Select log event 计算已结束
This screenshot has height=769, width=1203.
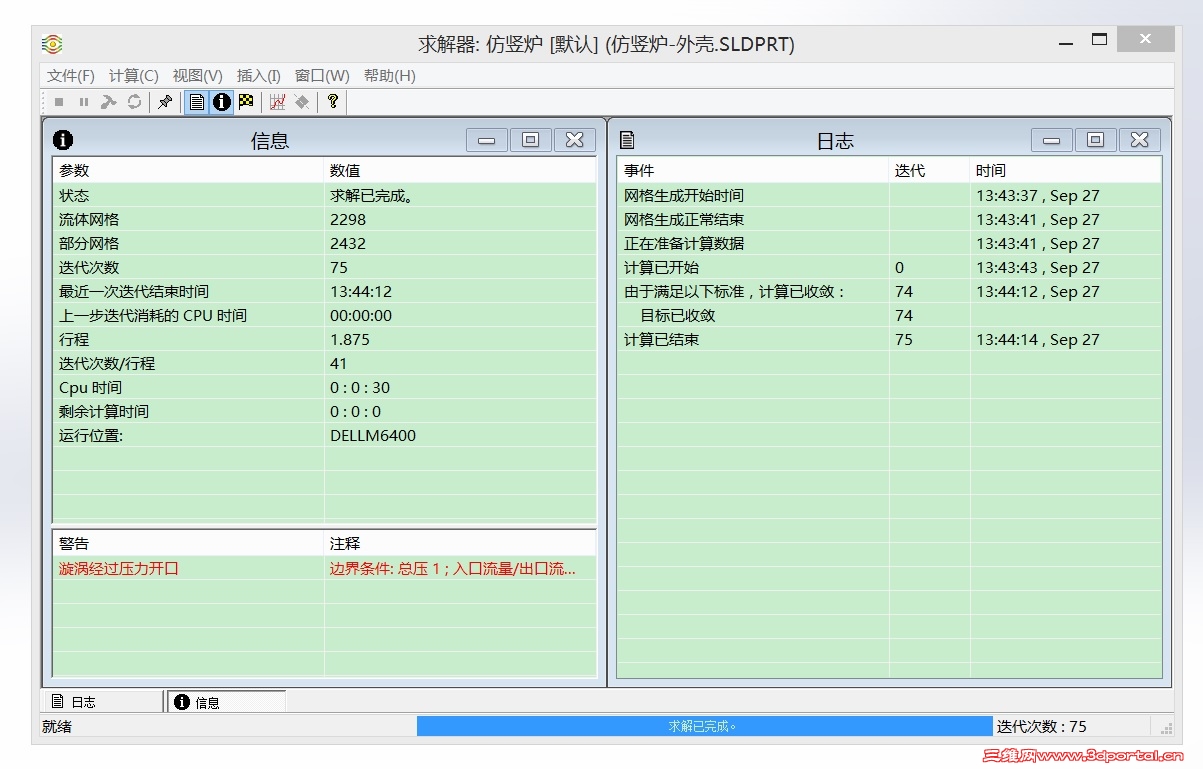(889, 340)
